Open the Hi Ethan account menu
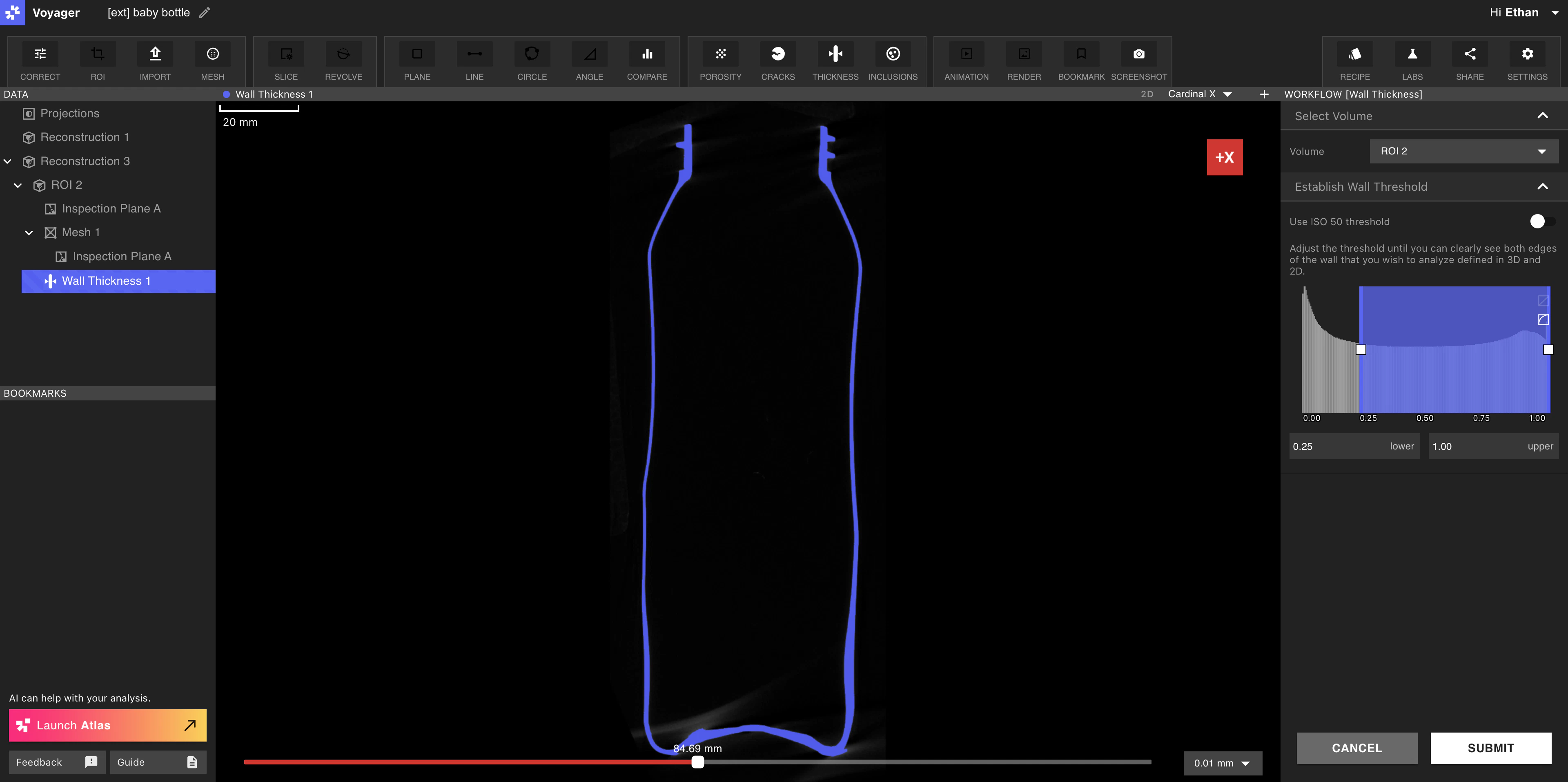 tap(1521, 12)
